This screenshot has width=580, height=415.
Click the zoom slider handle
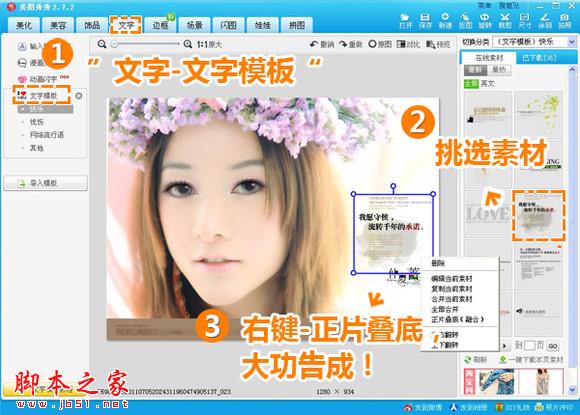114,44
